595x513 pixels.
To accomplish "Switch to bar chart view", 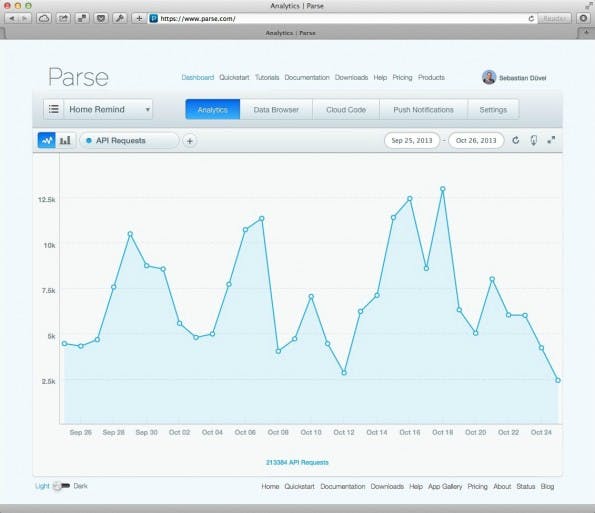I will 65,140.
